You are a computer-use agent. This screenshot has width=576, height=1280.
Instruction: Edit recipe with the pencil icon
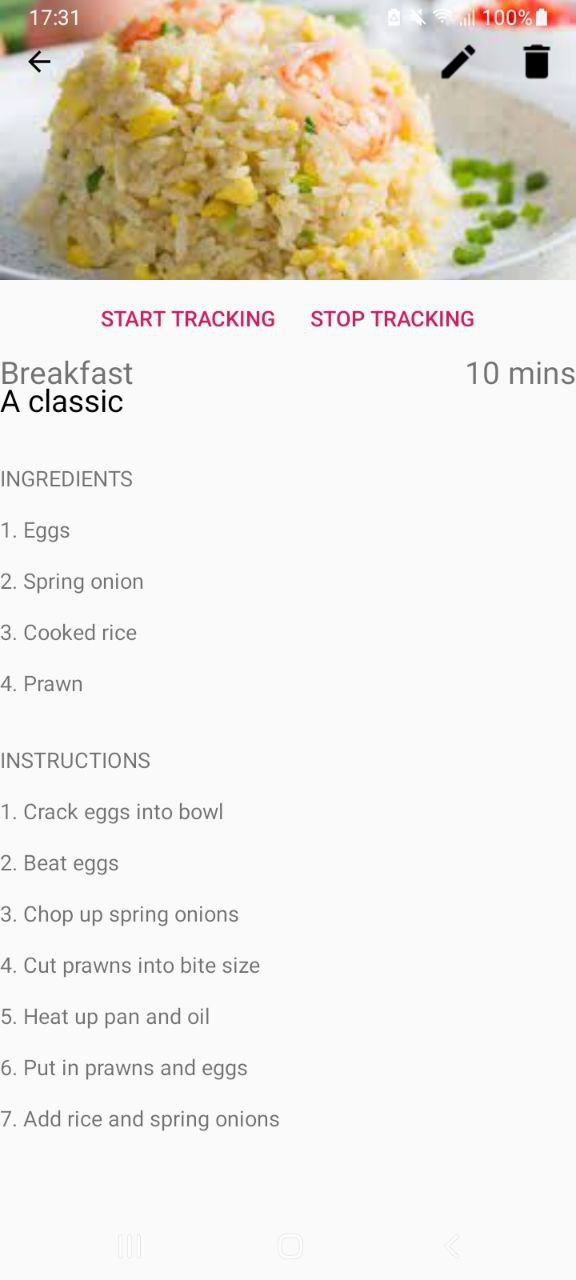click(x=458, y=62)
